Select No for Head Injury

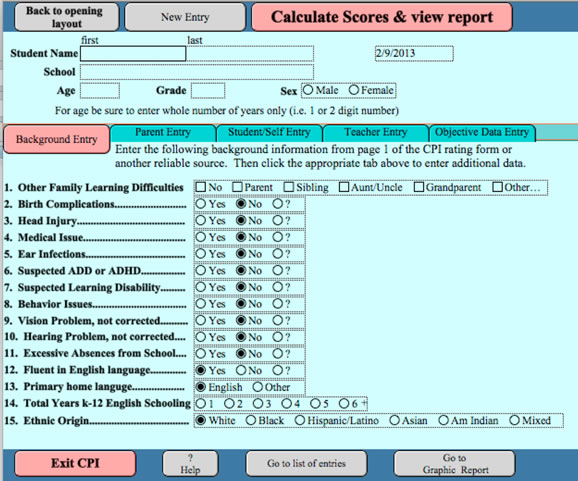[x=241, y=220]
